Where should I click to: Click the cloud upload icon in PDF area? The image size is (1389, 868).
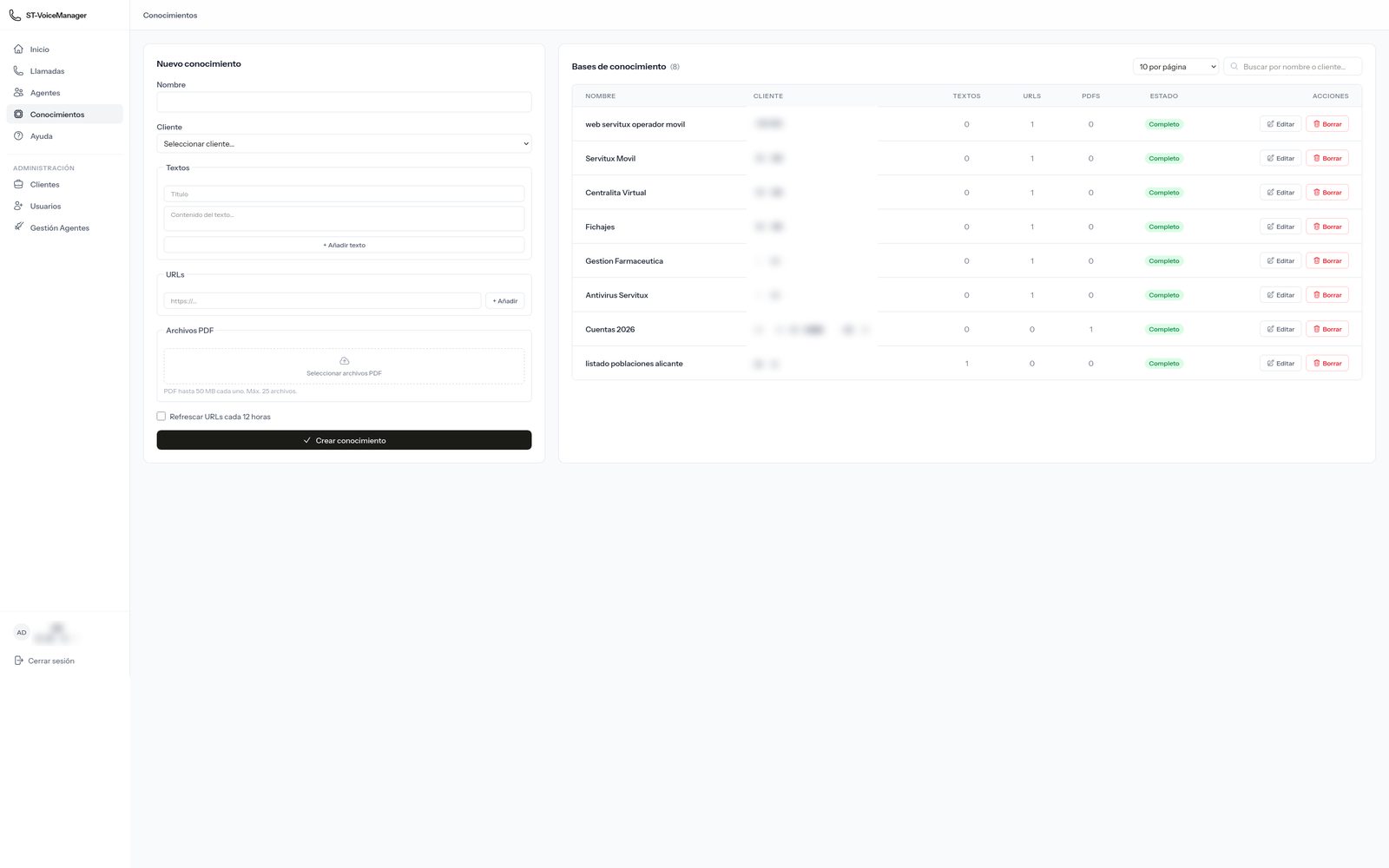click(344, 361)
